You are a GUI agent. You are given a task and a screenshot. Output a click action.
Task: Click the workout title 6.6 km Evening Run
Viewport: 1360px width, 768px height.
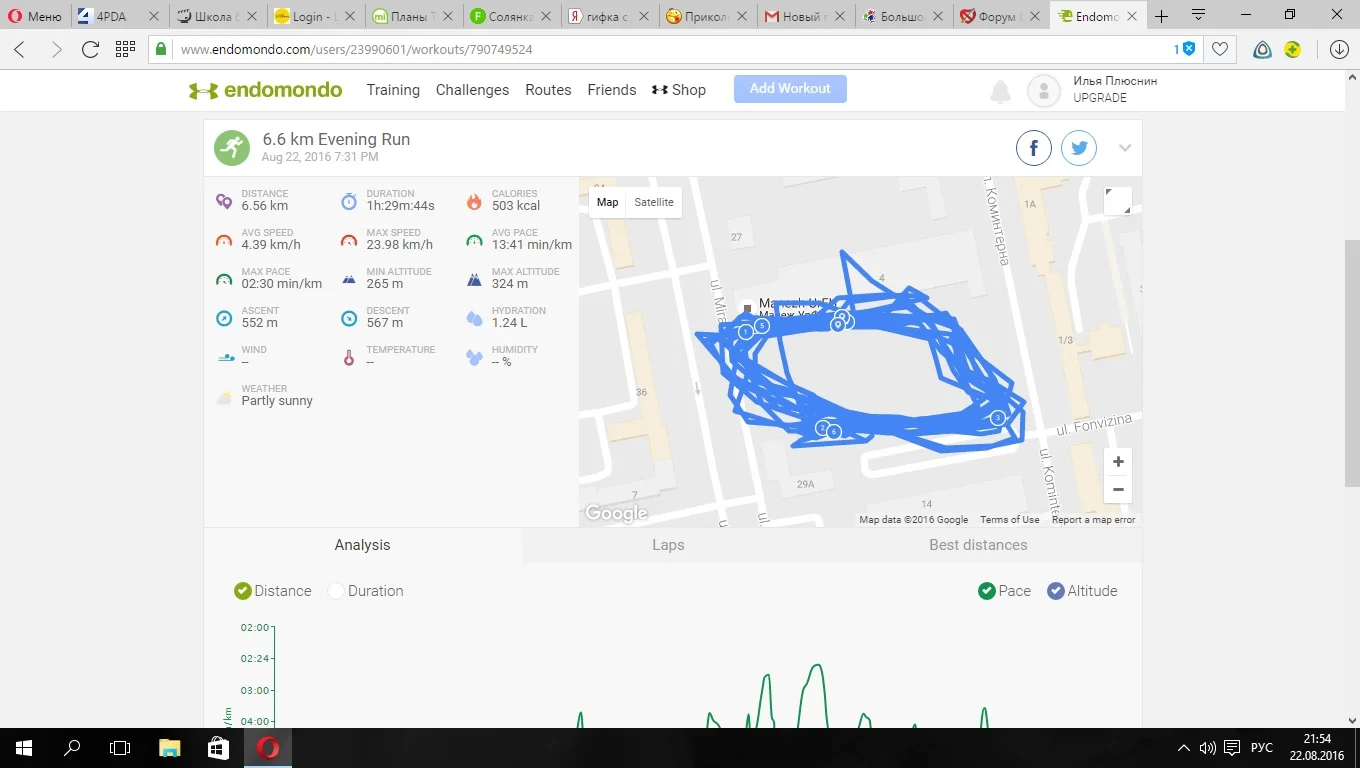click(x=336, y=140)
